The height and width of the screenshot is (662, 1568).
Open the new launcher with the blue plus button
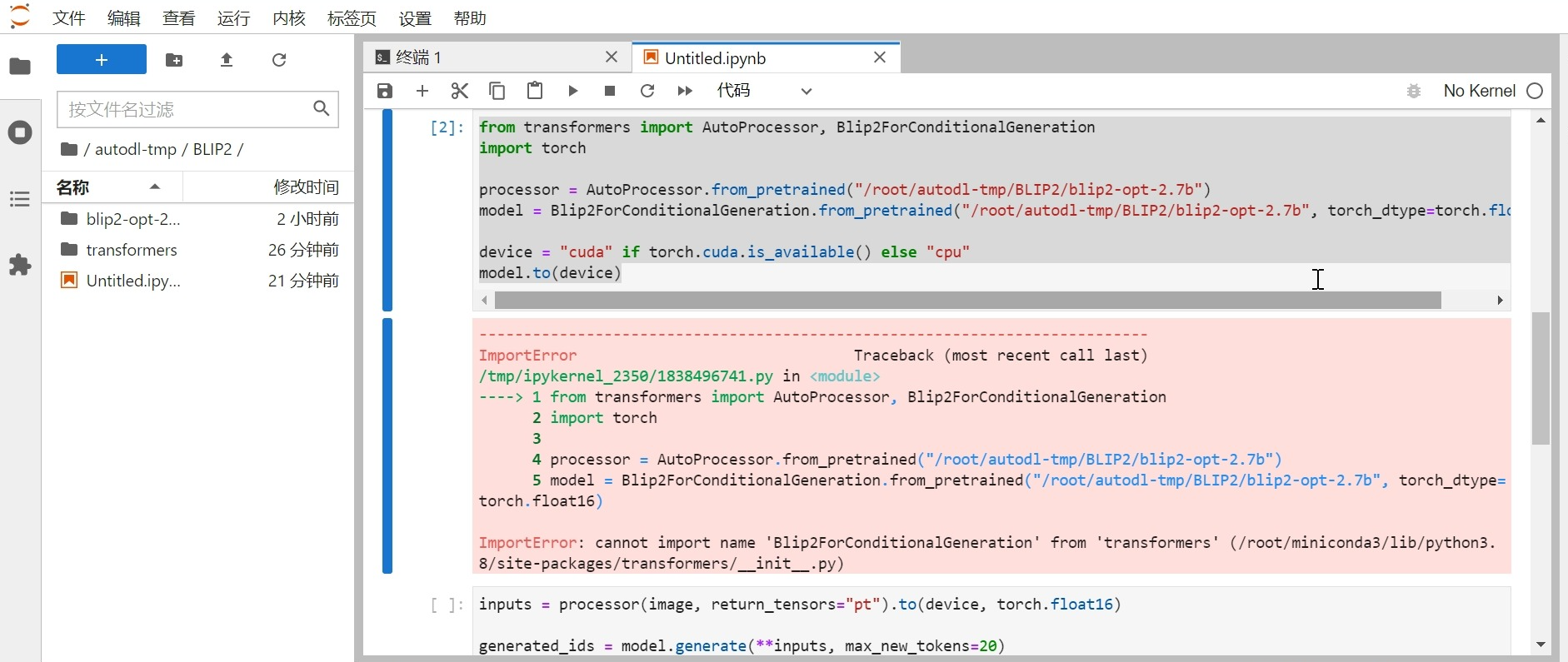pos(102,60)
